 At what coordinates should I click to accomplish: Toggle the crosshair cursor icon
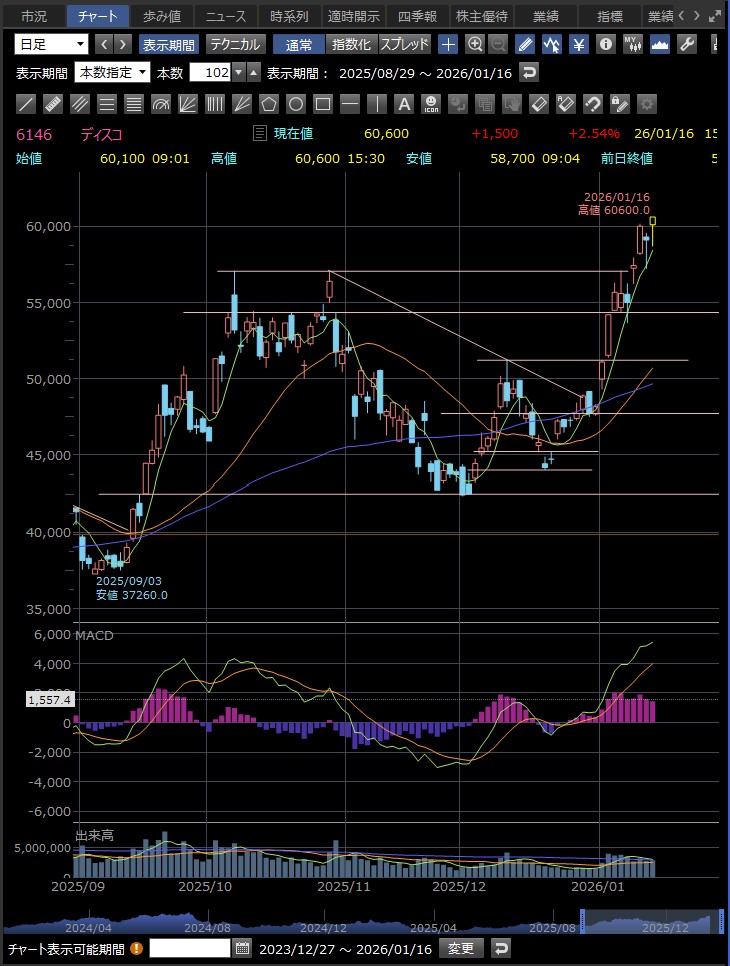pos(448,44)
